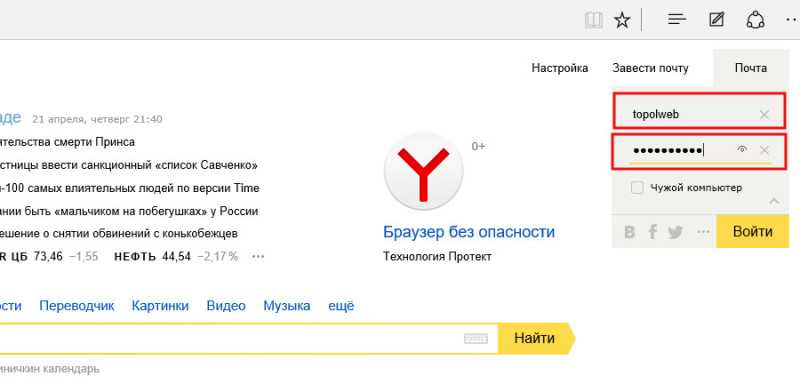Expand more social login options dots

pyautogui.click(x=703, y=233)
